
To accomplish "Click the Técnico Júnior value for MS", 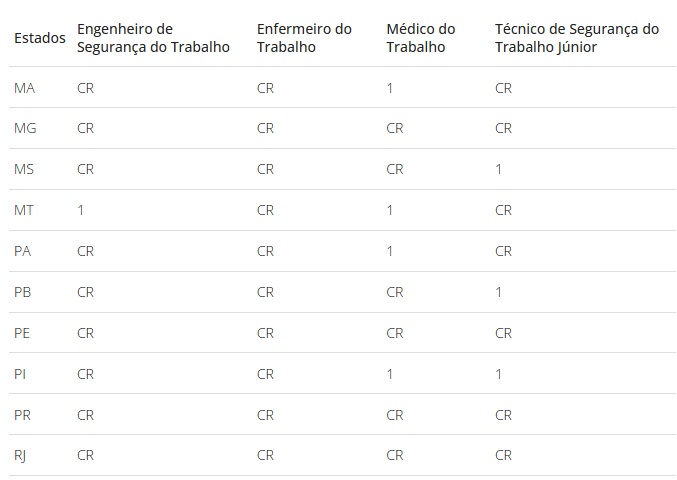I will tap(499, 169).
